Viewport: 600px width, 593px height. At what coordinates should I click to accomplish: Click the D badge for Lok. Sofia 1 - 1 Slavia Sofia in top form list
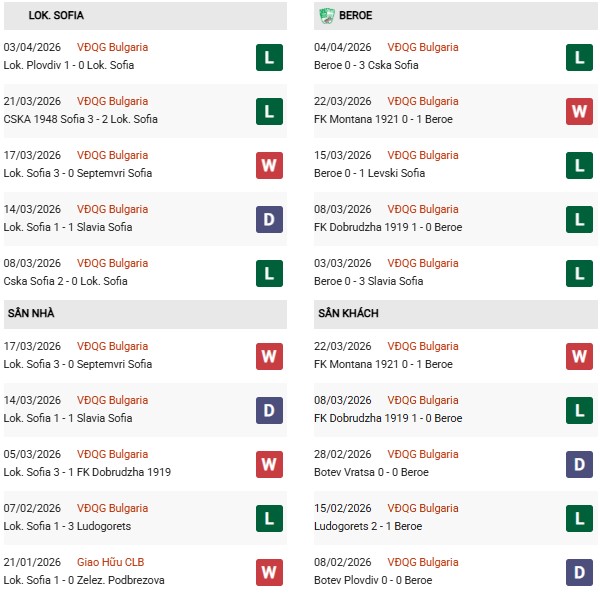[269, 219]
